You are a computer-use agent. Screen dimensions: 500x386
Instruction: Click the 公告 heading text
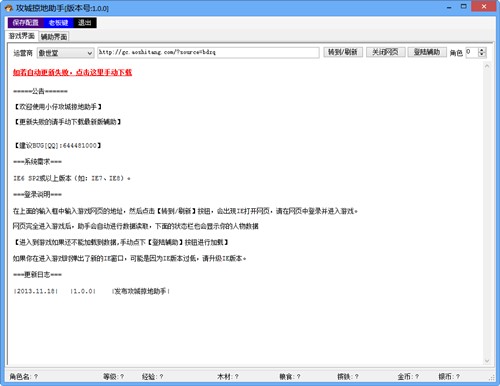(40, 91)
